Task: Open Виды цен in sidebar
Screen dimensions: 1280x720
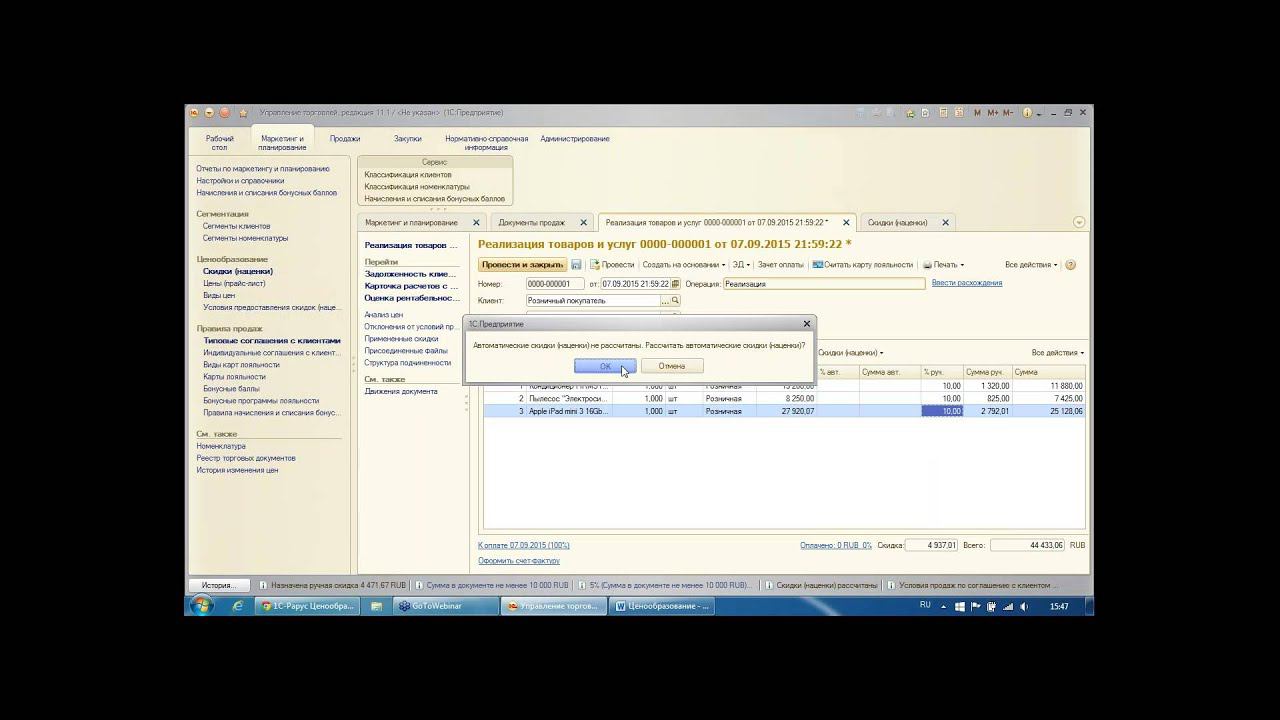Action: pyautogui.click(x=219, y=295)
